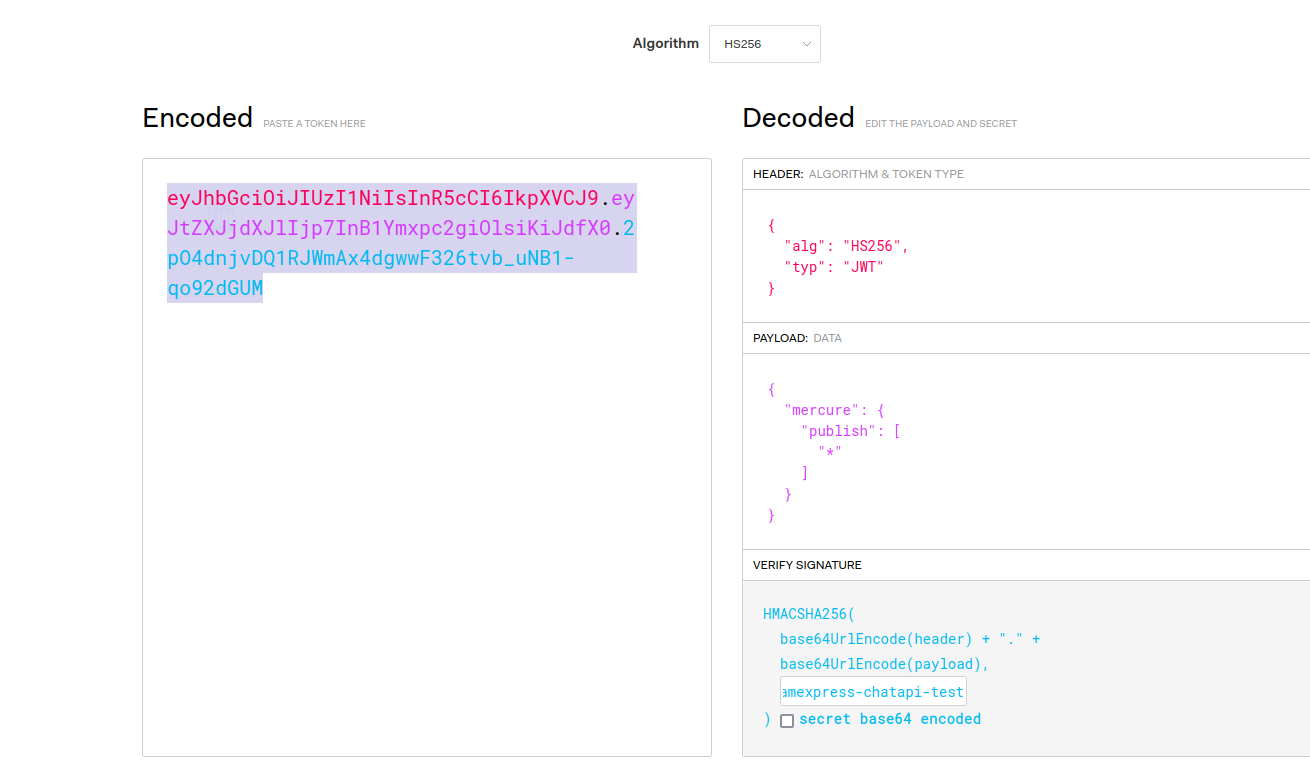Enable the secret base64 encoded checkbox
The height and width of the screenshot is (773, 1310).
[x=787, y=720]
